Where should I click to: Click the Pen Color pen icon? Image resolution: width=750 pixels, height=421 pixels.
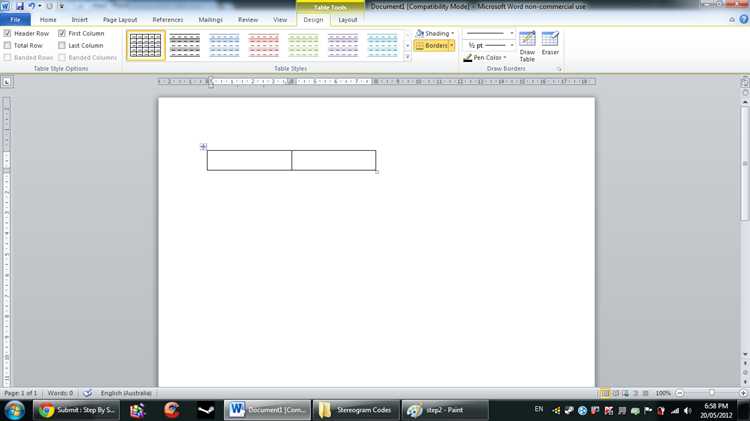click(x=468, y=57)
